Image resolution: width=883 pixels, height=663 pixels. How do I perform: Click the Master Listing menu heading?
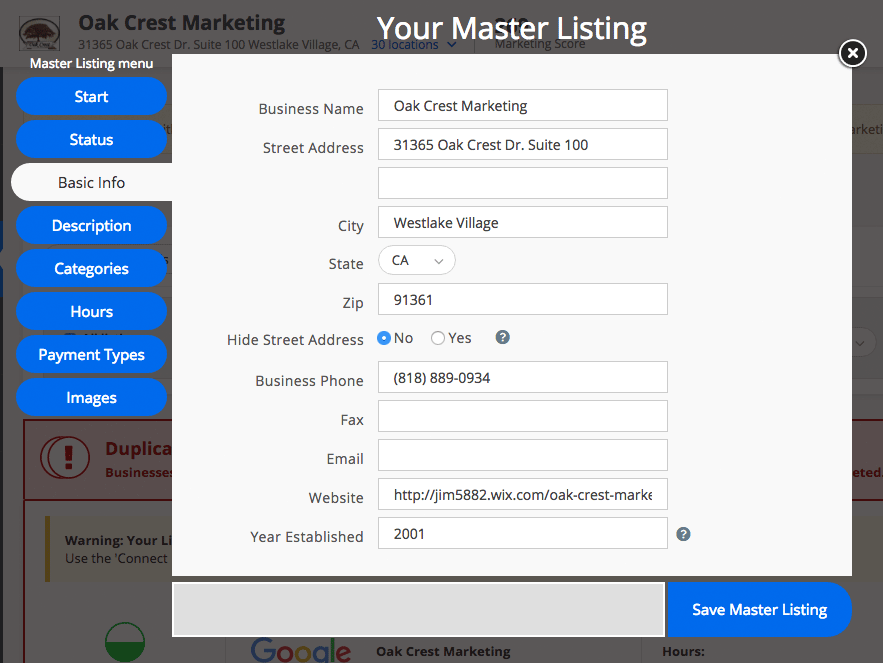point(91,64)
